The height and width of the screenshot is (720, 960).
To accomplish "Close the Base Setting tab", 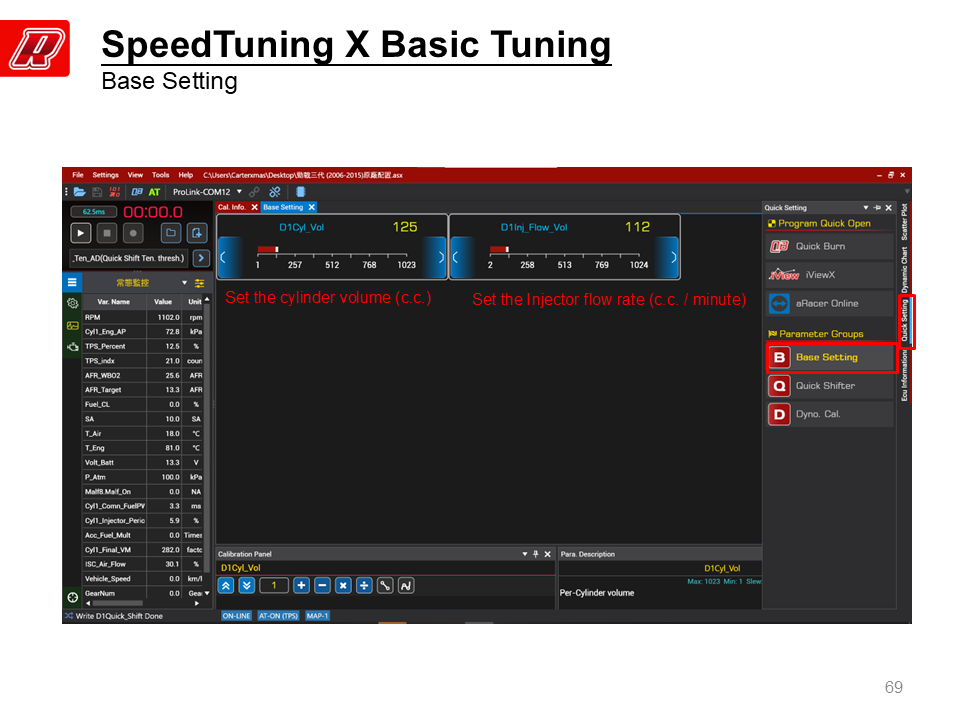I will point(312,208).
